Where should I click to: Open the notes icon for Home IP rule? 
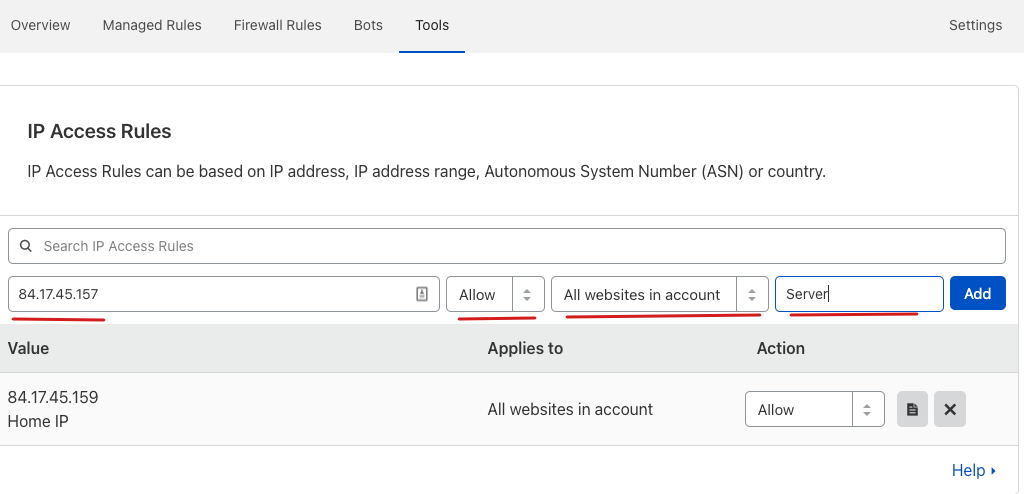pyautogui.click(x=912, y=410)
